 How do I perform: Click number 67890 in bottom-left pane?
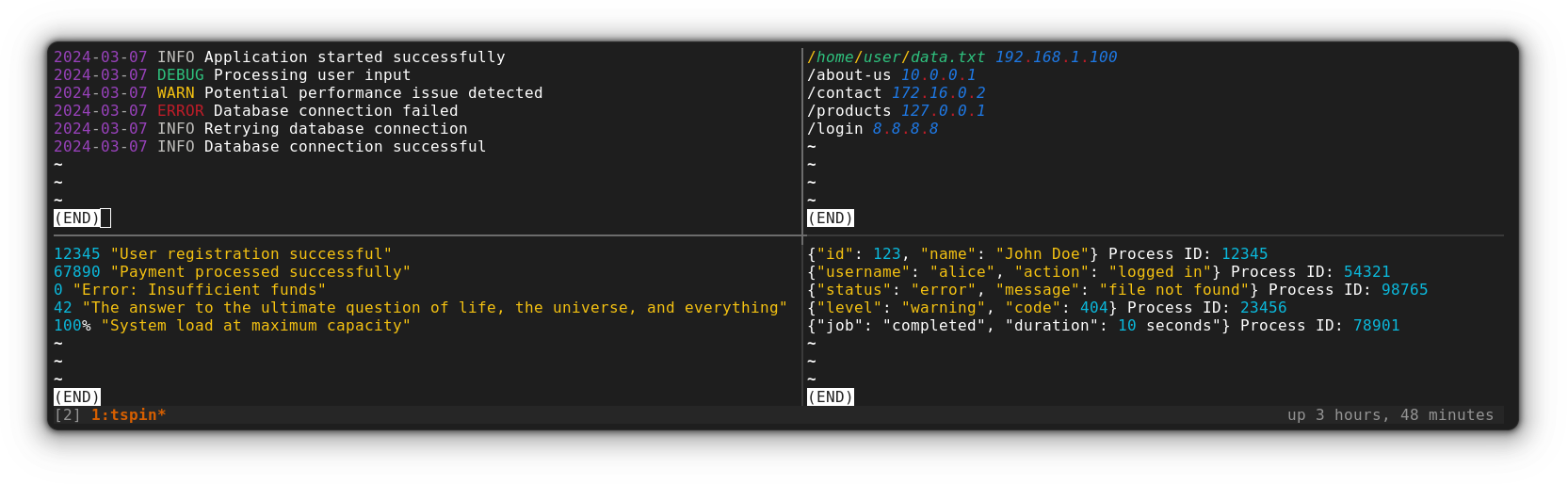tap(76, 272)
